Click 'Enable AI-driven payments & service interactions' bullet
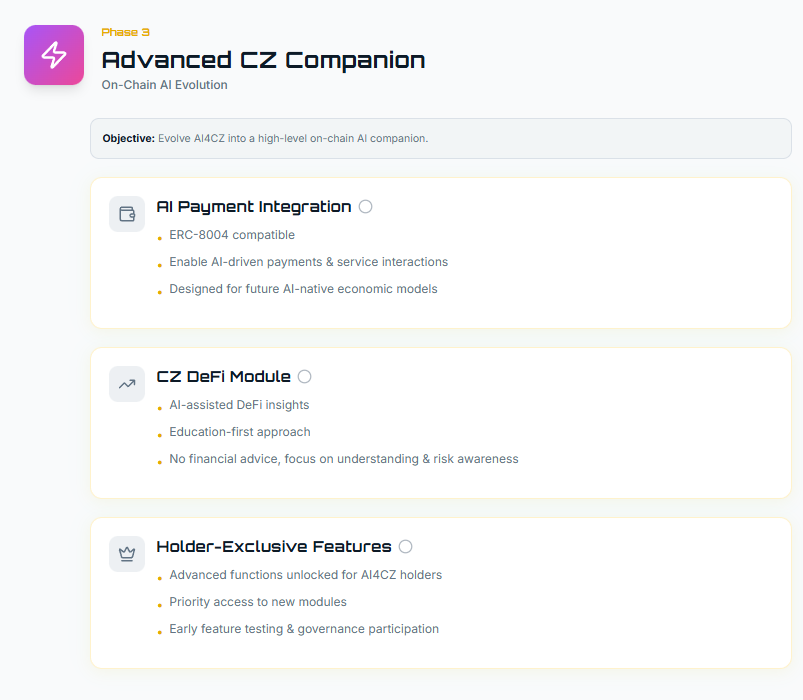Screen dimensions: 803x700 coord(309,262)
